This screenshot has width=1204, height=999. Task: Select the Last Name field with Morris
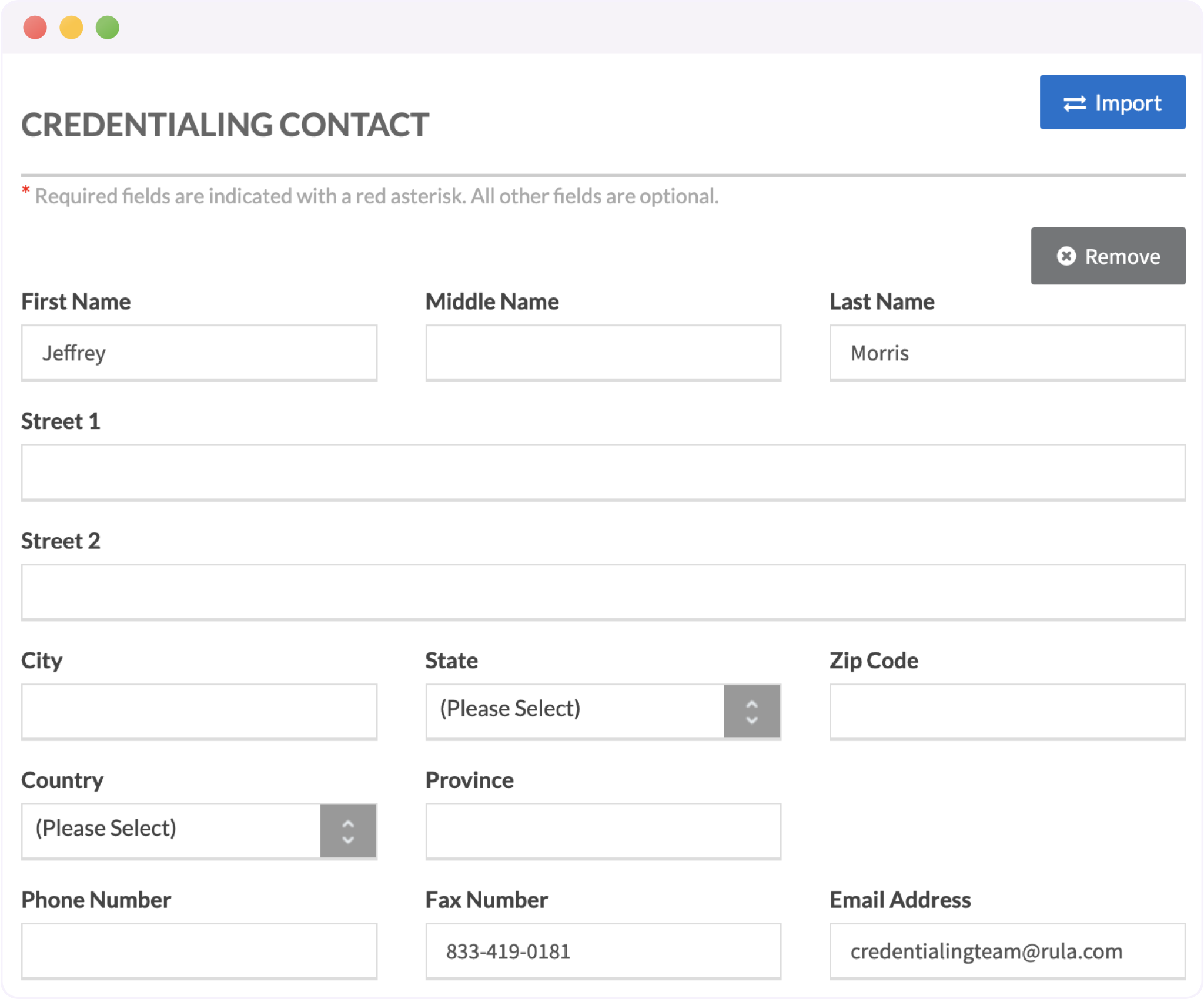point(1007,353)
